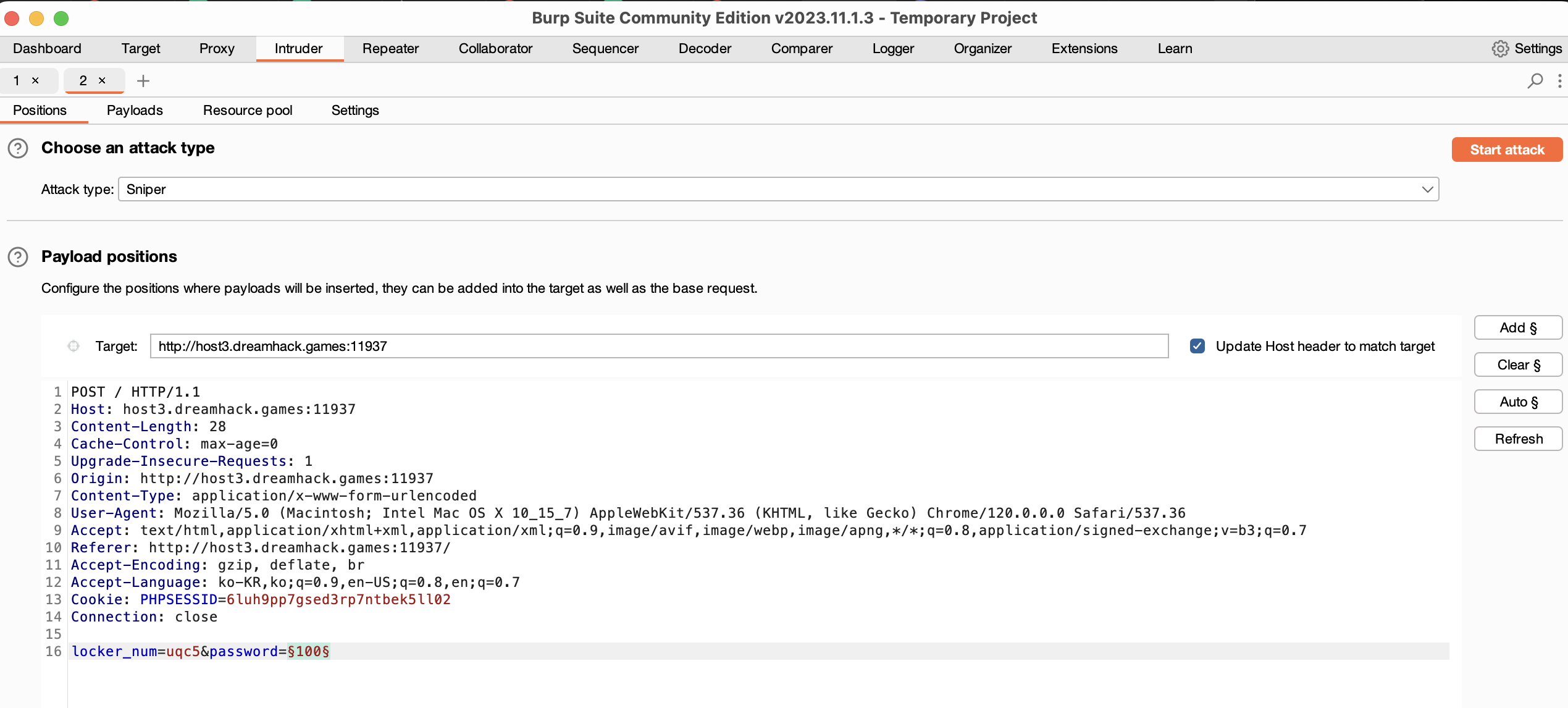Open help for Choose an attack type
The height and width of the screenshot is (708, 1568).
tap(18, 148)
